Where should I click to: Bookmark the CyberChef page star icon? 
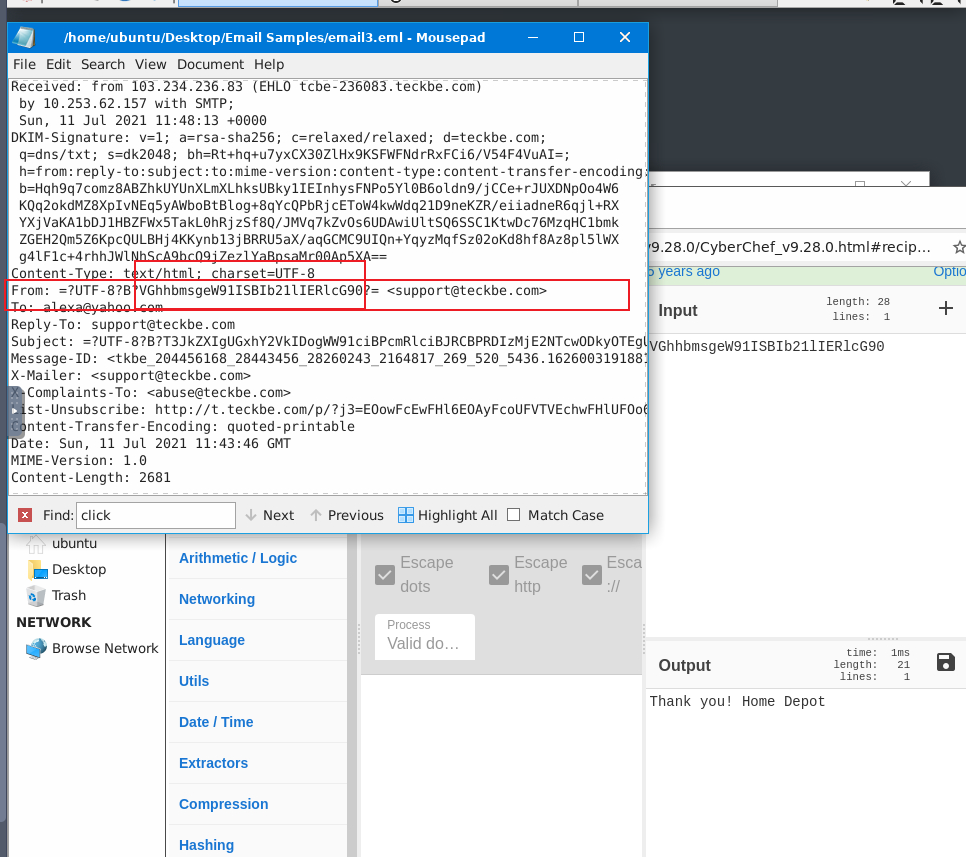click(959, 247)
